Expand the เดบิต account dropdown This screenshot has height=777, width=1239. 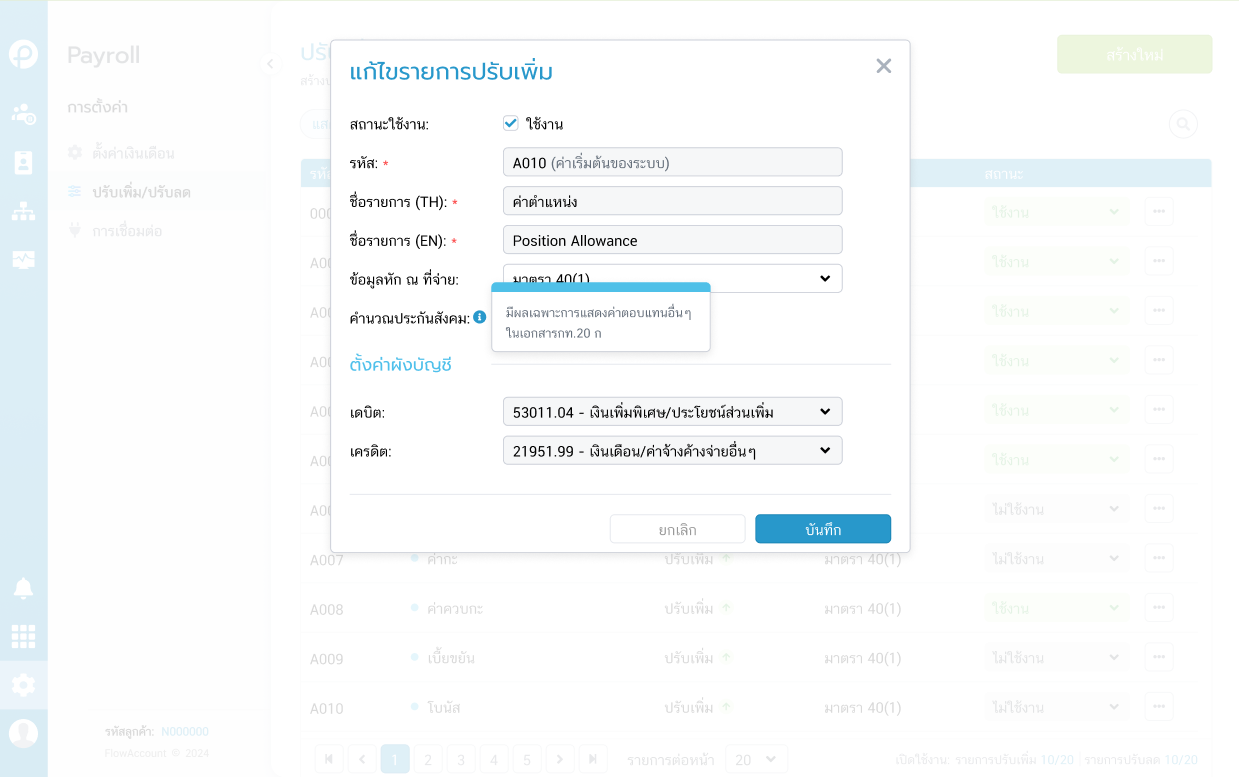[672, 412]
